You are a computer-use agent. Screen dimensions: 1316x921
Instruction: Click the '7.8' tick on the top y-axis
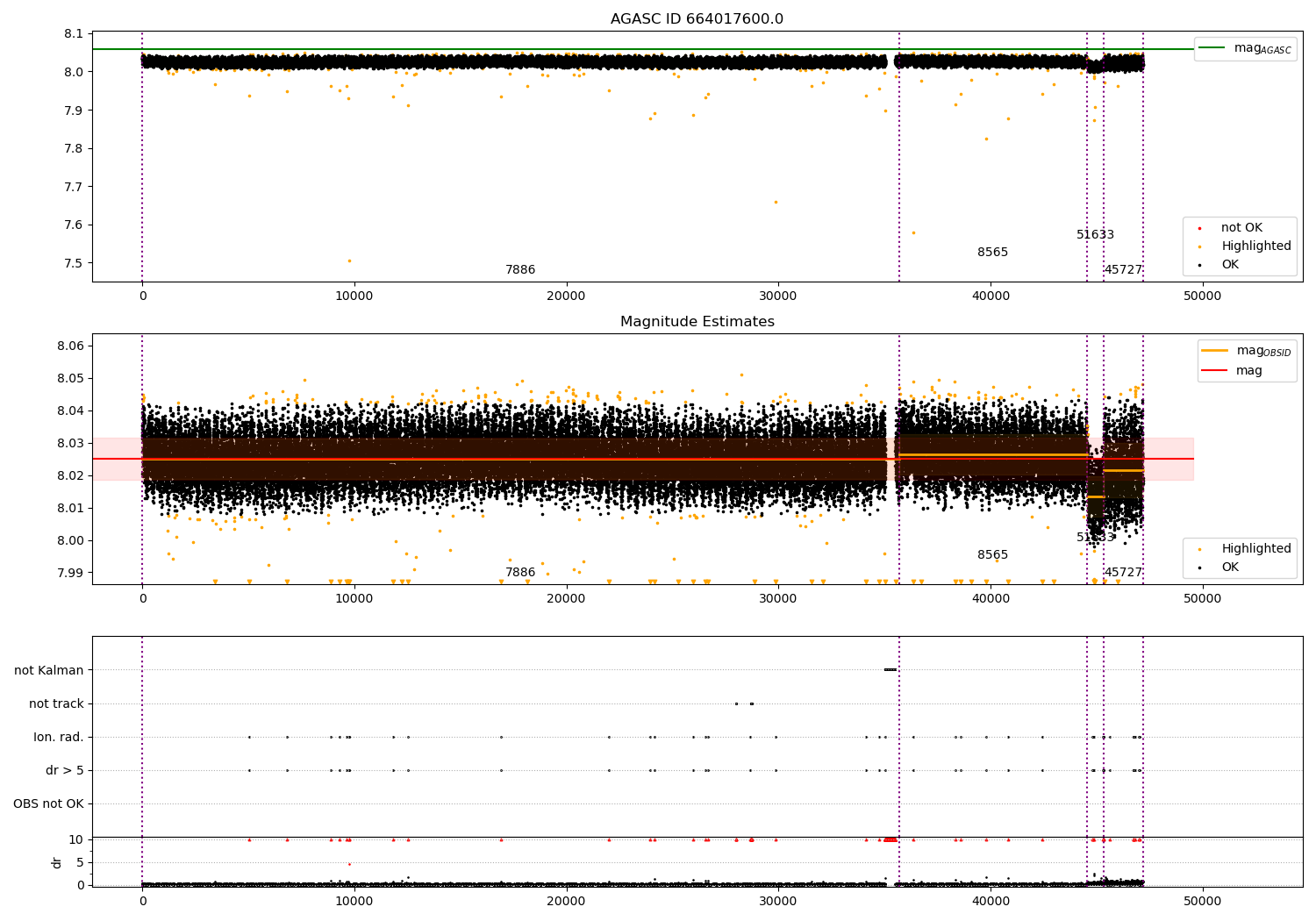[75, 148]
